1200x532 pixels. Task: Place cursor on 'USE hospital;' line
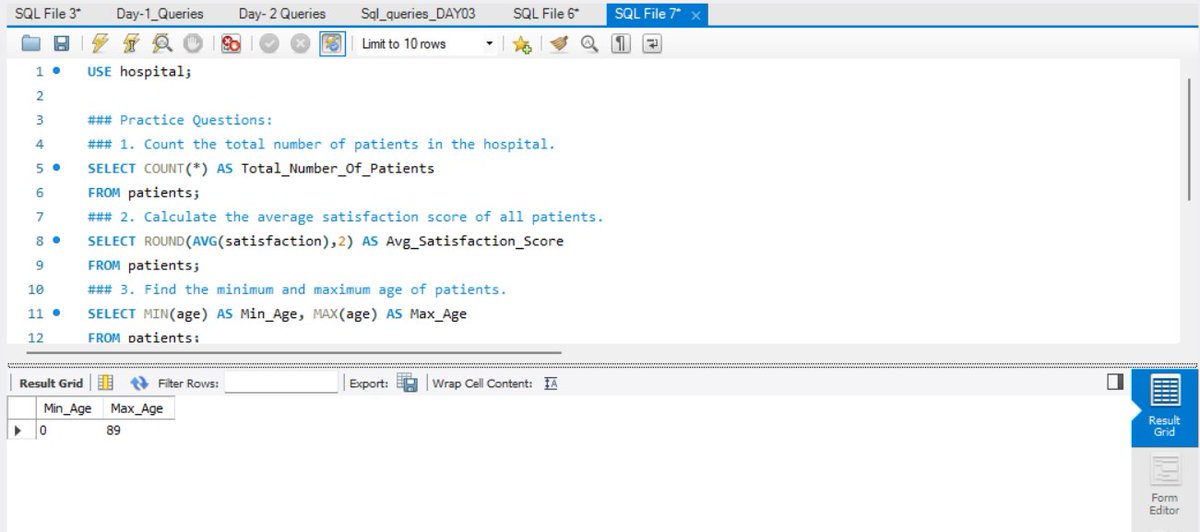click(138, 72)
